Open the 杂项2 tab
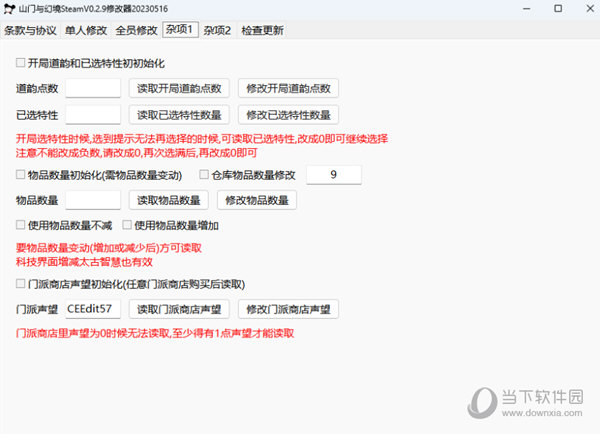This screenshot has width=600, height=434. pos(217,30)
